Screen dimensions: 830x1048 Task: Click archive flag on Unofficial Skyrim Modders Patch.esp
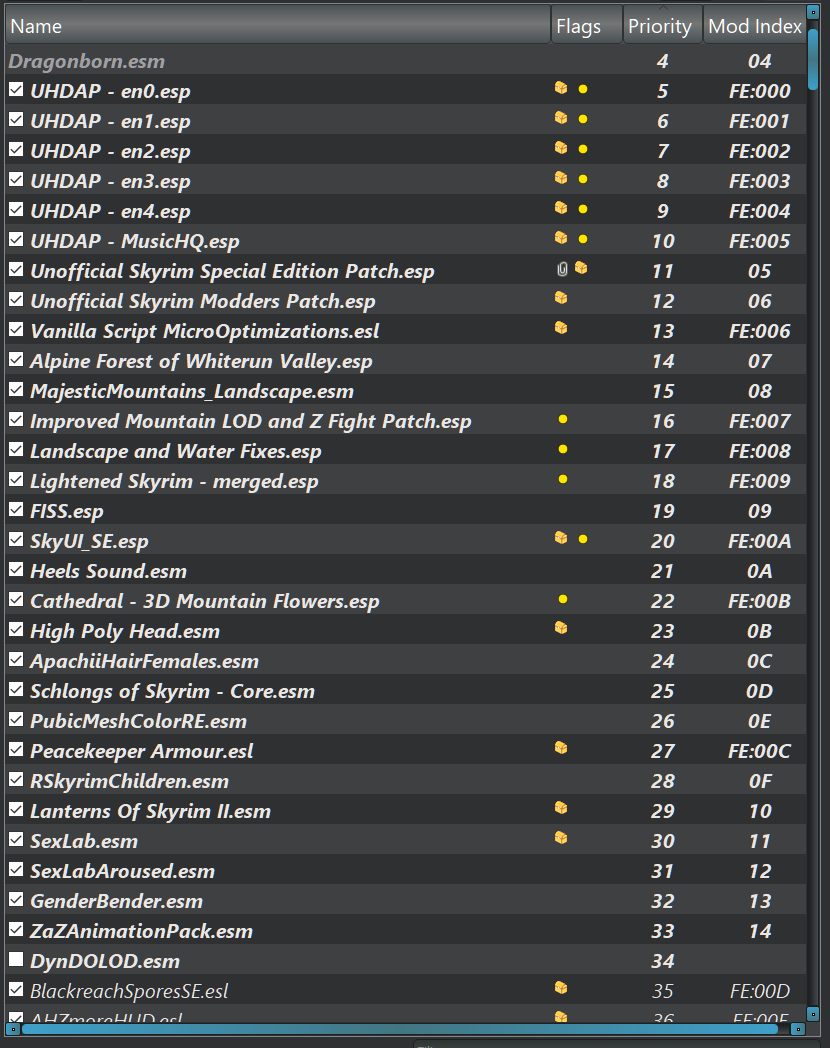561,297
